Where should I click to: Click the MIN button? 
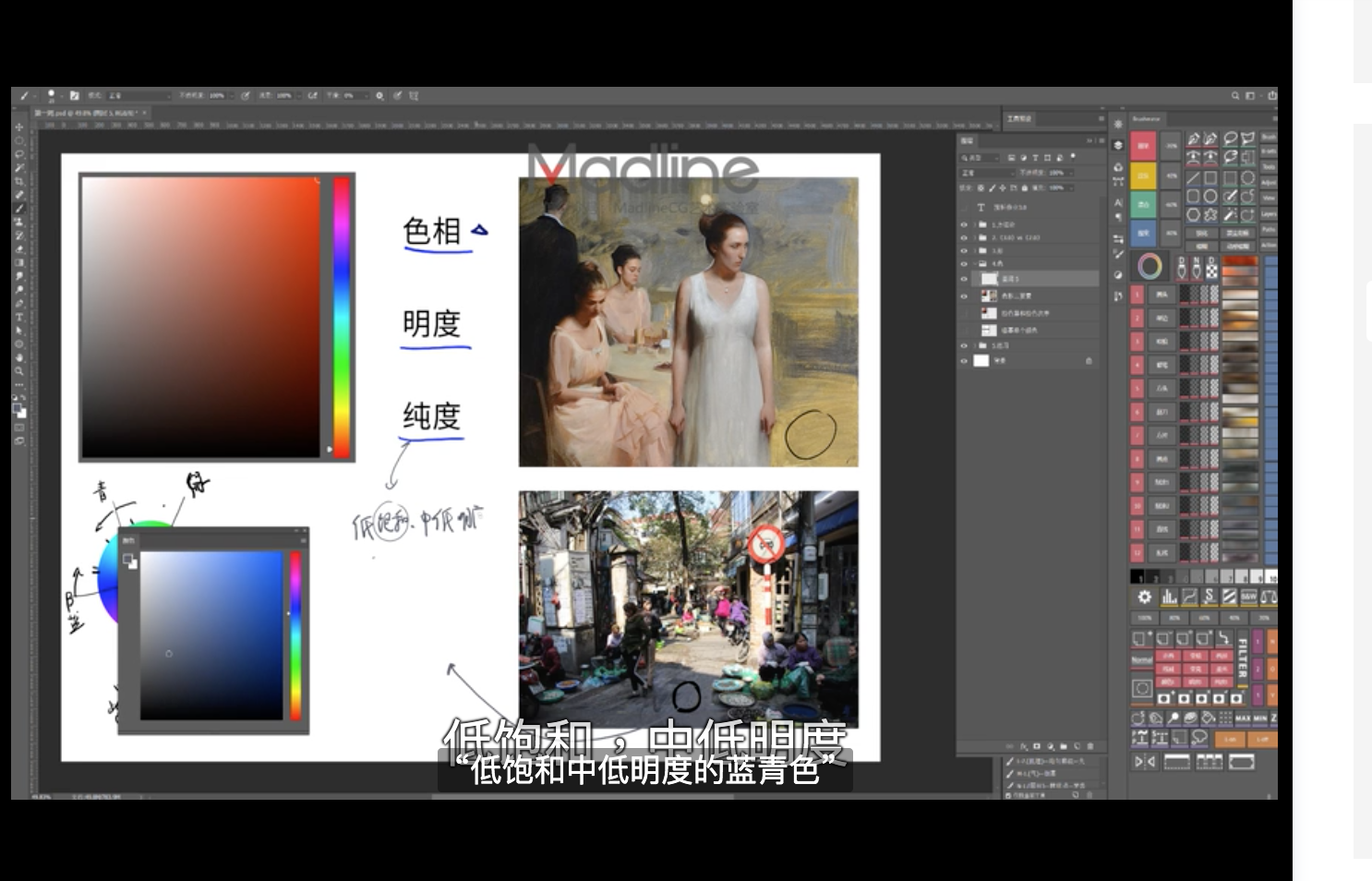point(1260,718)
